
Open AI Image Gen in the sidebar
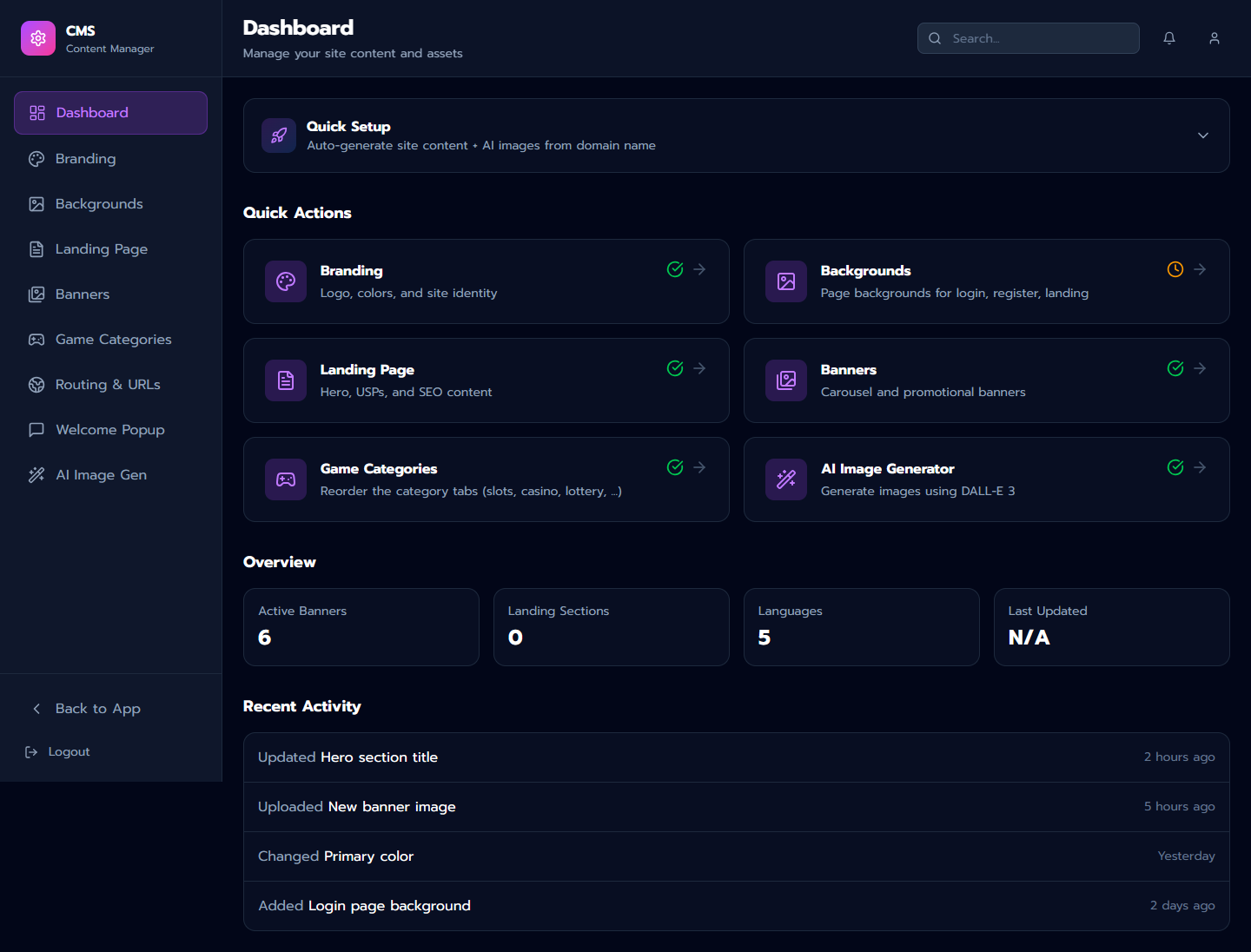click(110, 475)
